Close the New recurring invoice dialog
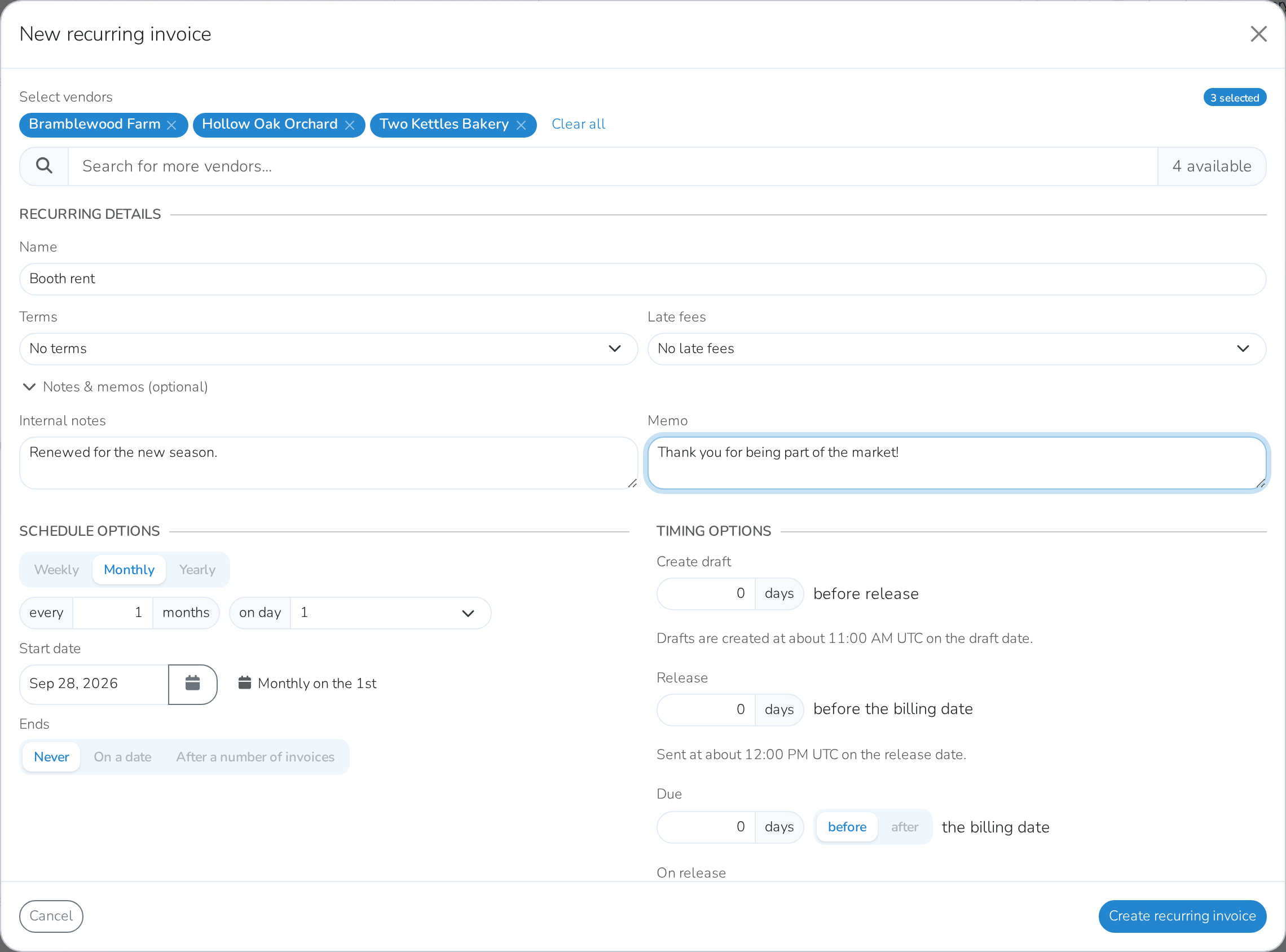Screen dimensions: 1286x952 [1258, 34]
